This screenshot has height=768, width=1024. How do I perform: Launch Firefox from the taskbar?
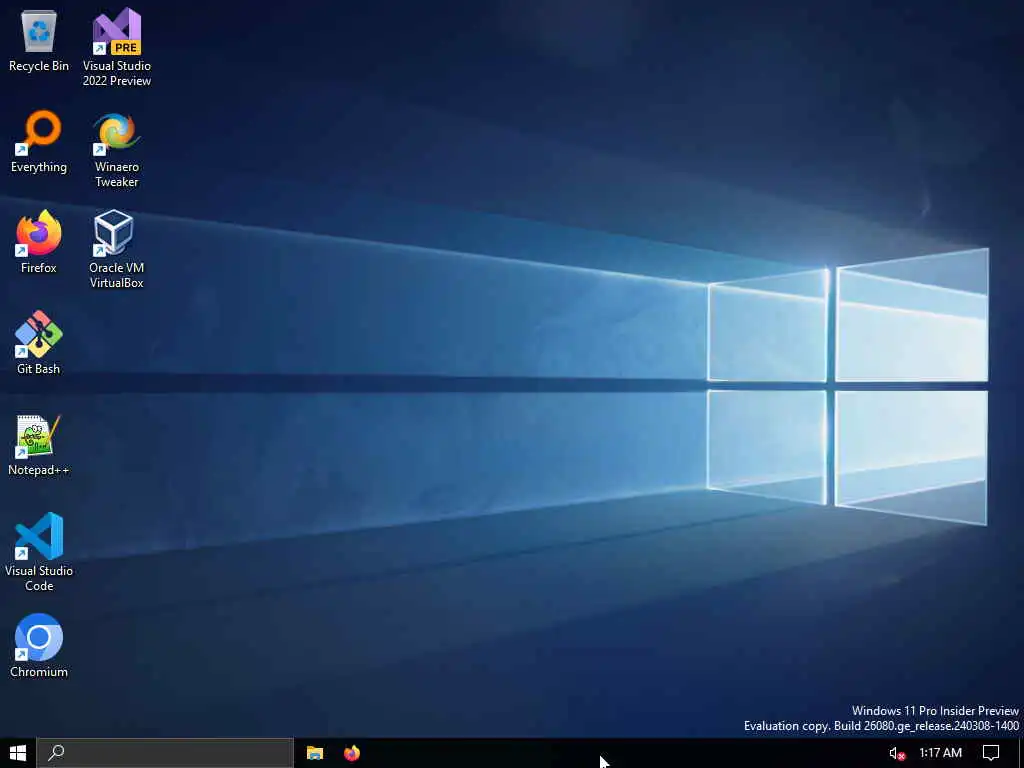pos(351,753)
